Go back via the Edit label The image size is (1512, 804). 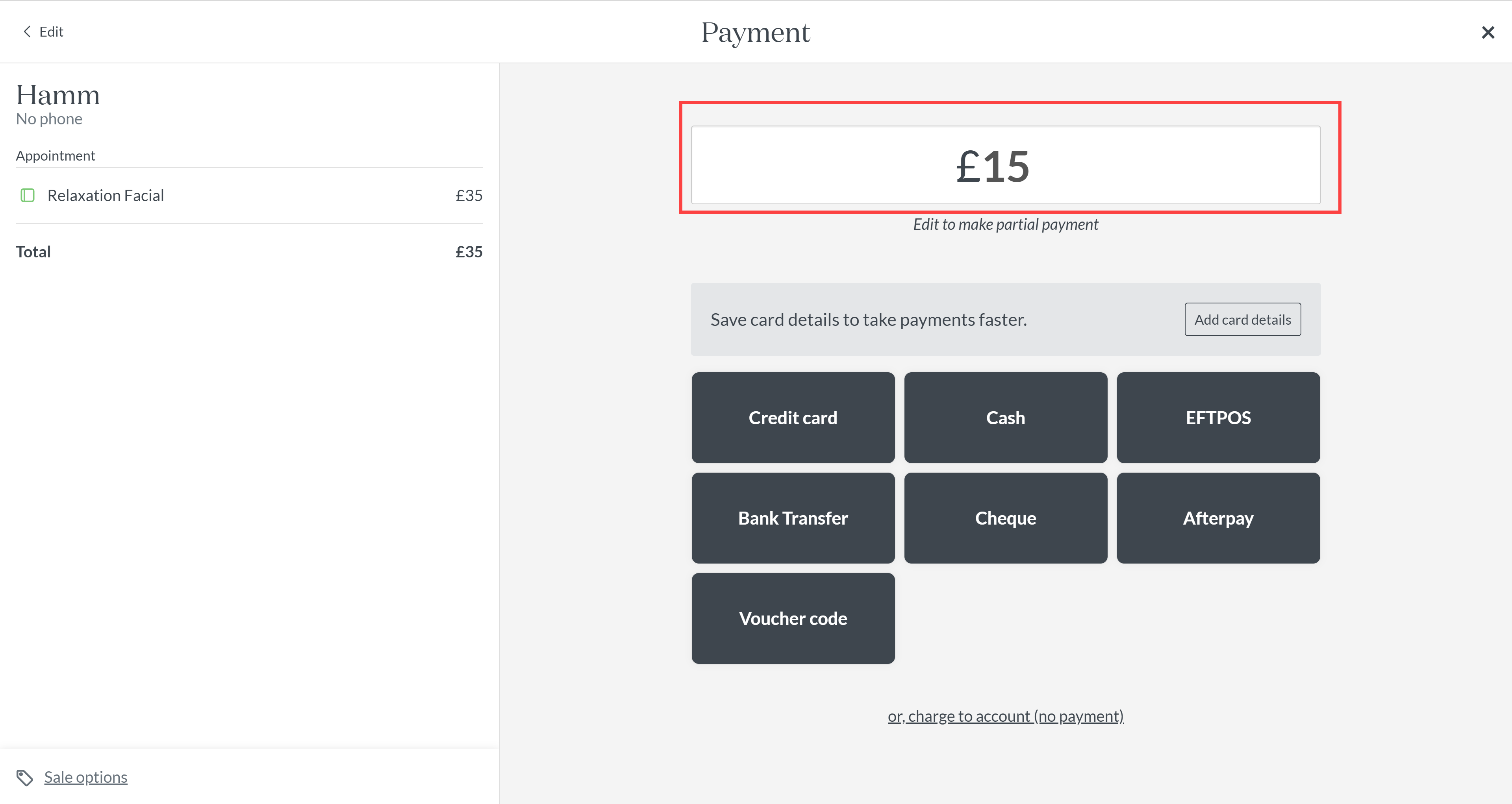coord(51,31)
